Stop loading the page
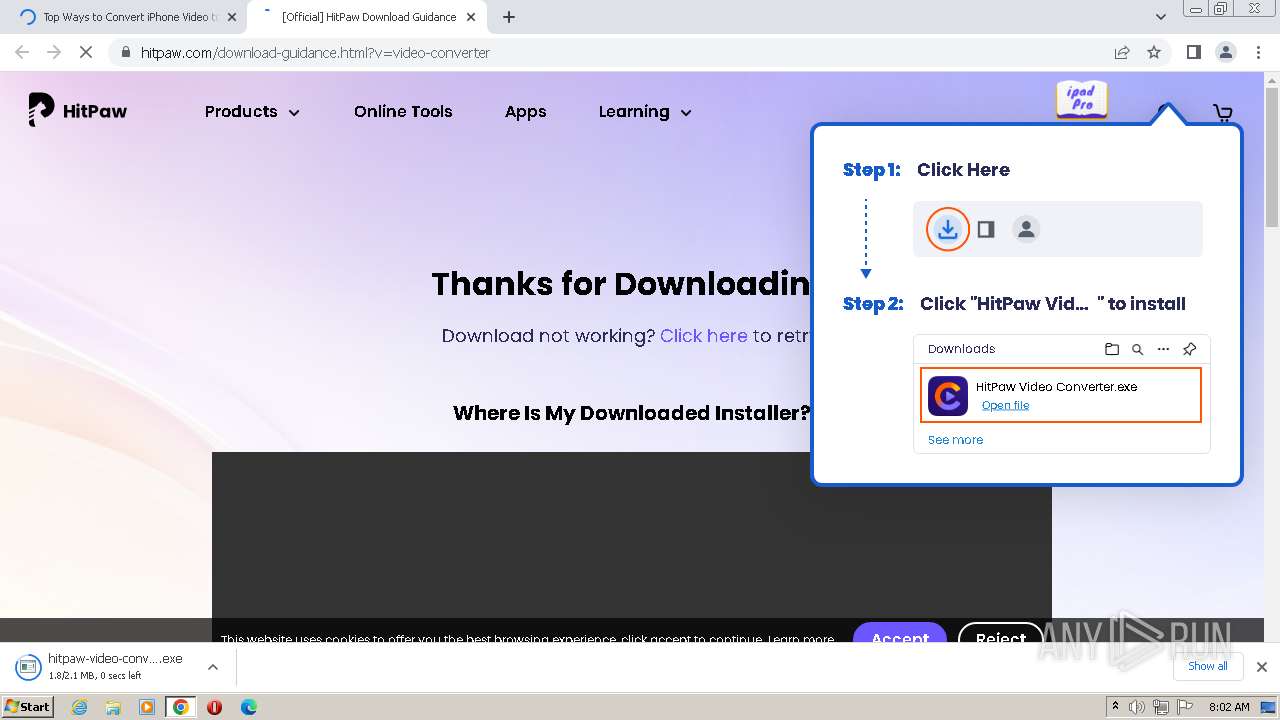Viewport: 1280px width, 720px height. coord(86,52)
